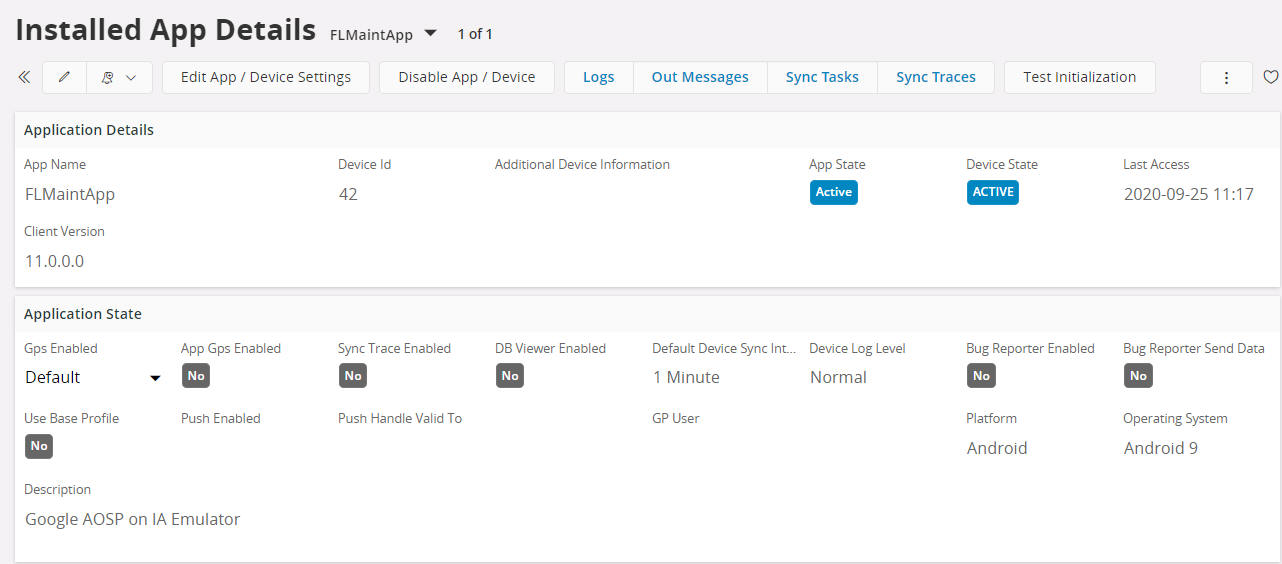Expand the dropdown beside the pencil icon

(120, 77)
